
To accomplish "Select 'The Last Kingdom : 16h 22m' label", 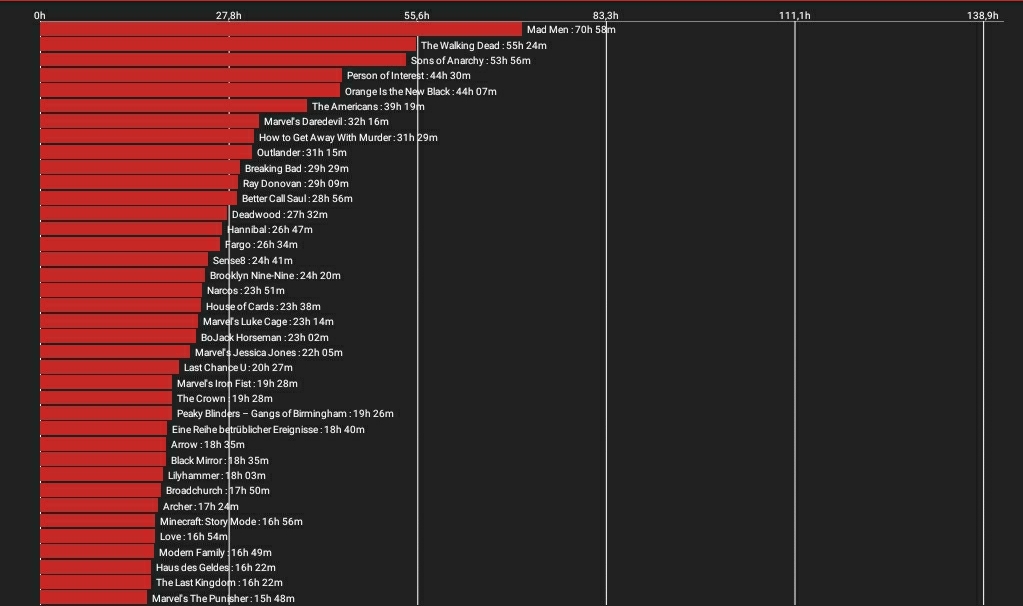I will [x=219, y=583].
